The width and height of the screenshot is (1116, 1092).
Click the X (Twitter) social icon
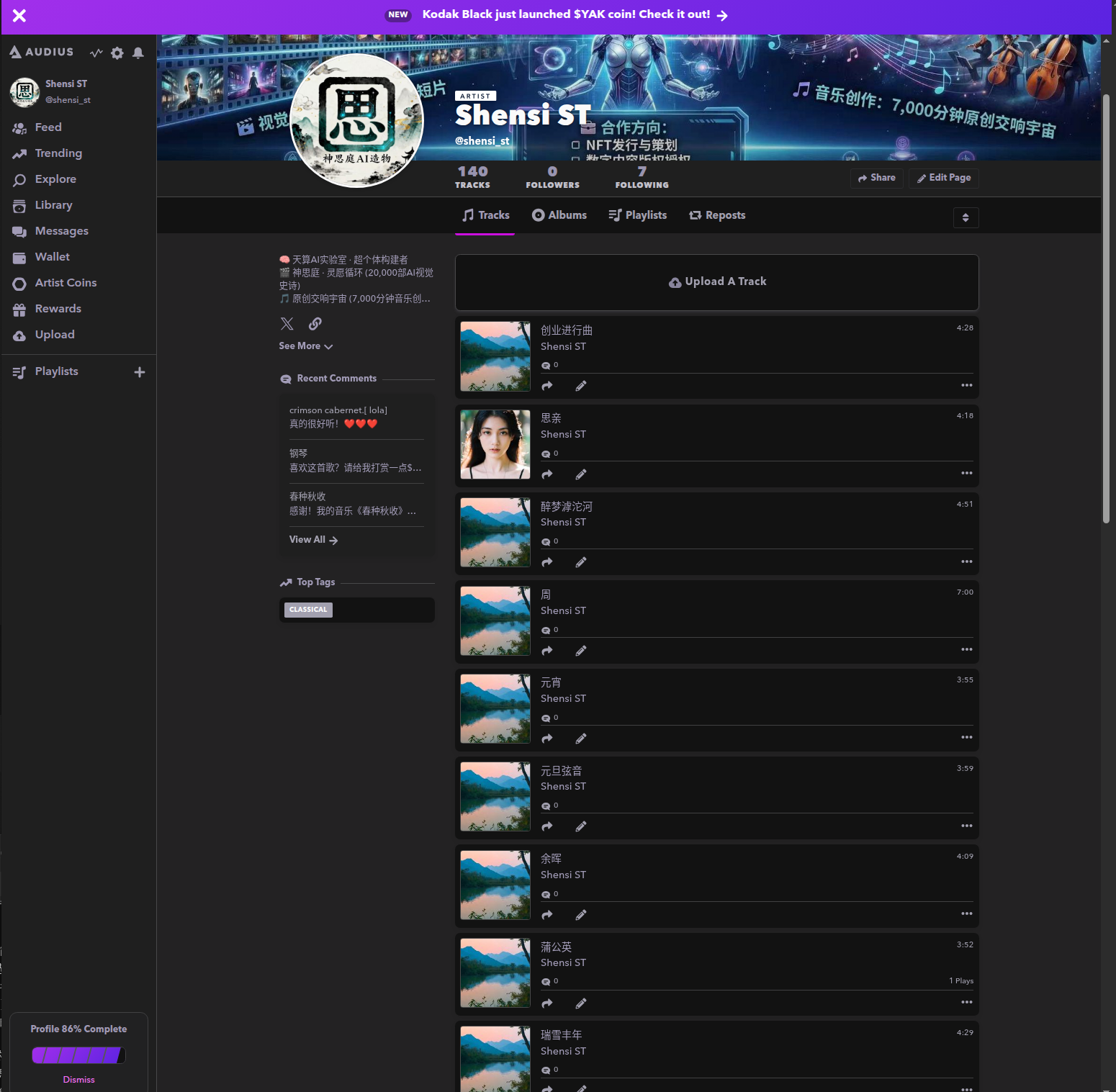[x=287, y=324]
